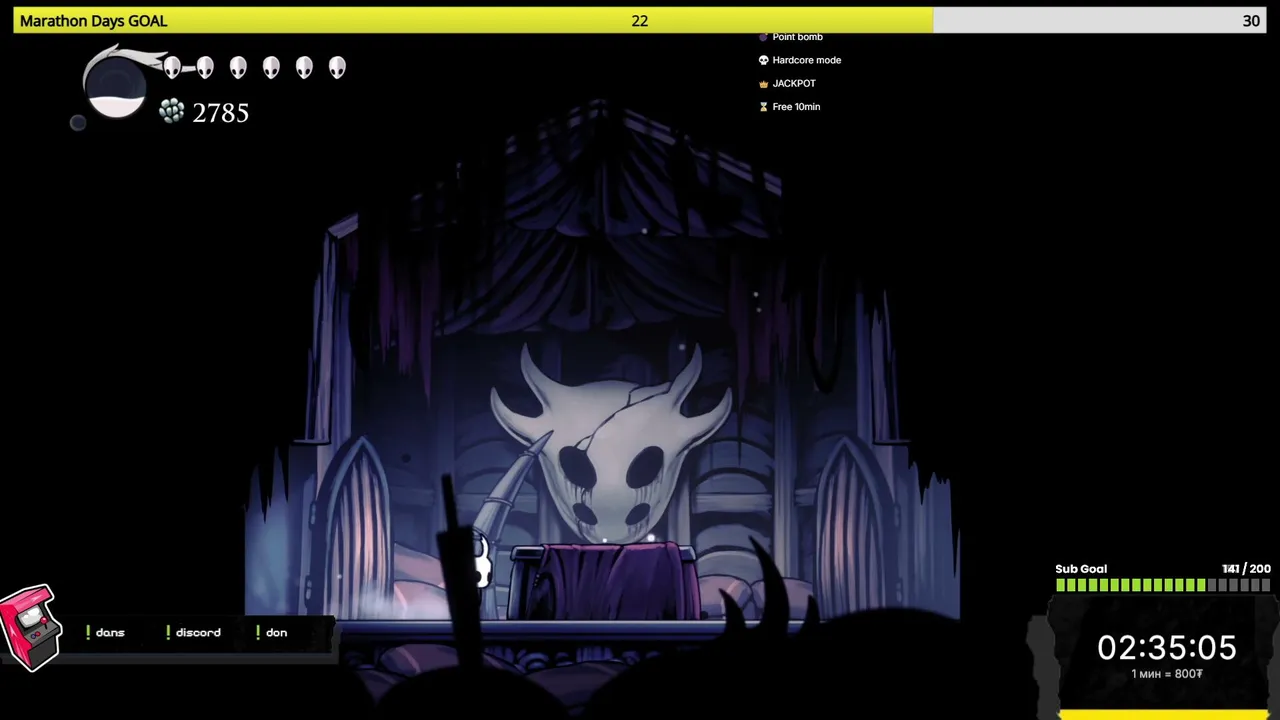1280x720 pixels.
Task: Click the "Hardcore mode" reward text
Action: pyautogui.click(x=806, y=60)
